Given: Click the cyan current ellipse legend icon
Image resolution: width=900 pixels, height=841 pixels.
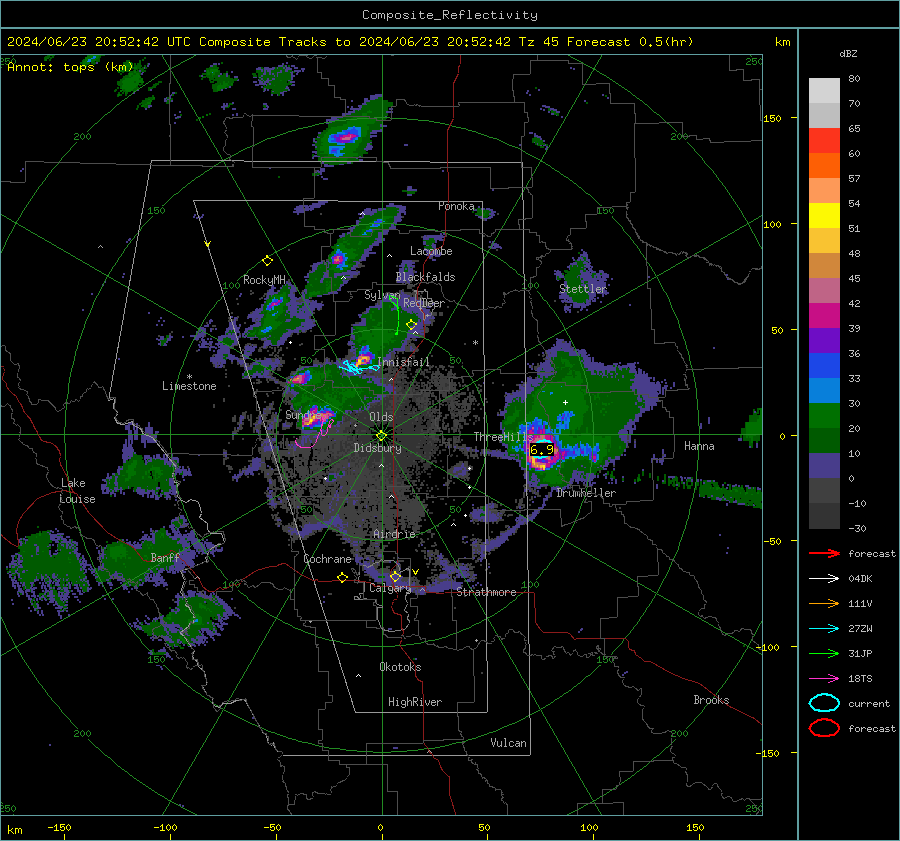Looking at the screenshot, I should point(824,703).
